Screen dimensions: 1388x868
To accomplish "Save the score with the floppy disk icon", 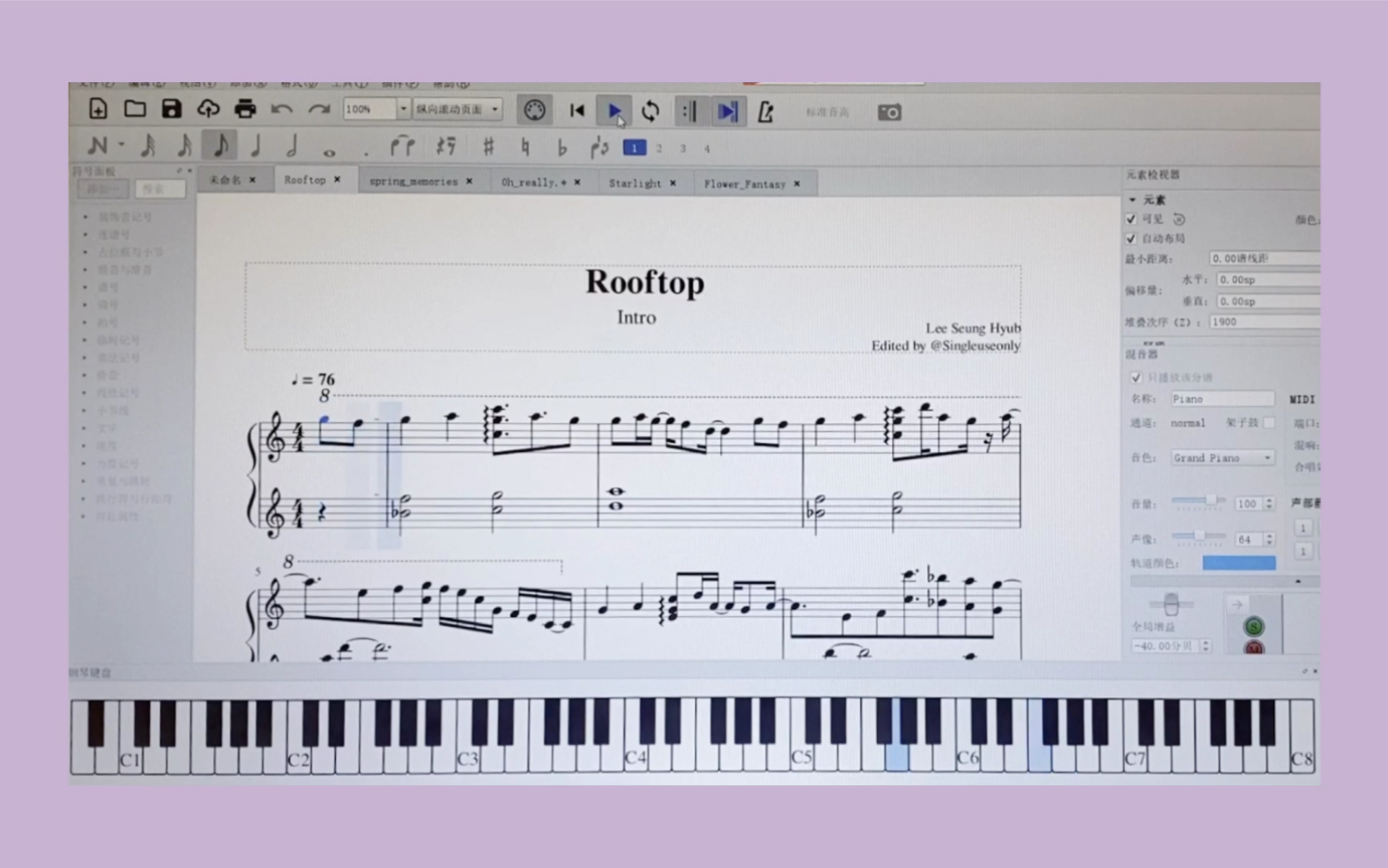I will (x=171, y=109).
